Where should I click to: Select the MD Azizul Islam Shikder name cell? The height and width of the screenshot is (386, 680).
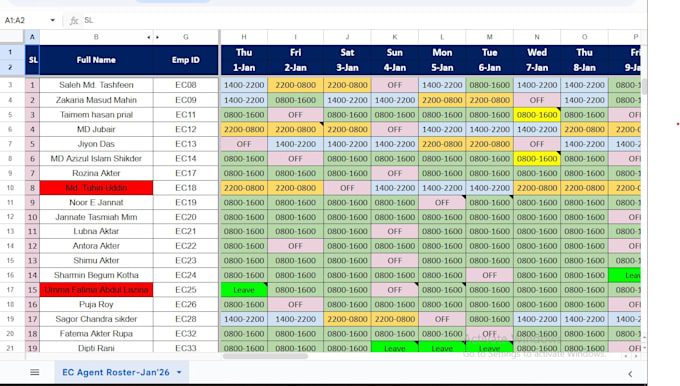point(96,158)
